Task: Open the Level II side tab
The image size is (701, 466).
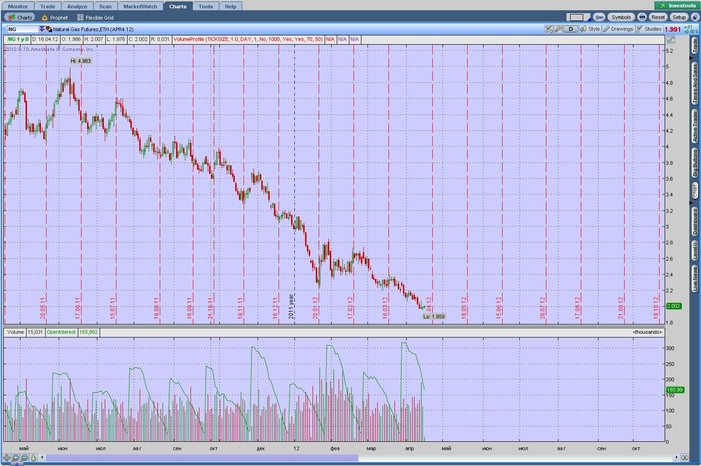Action: click(x=695, y=250)
